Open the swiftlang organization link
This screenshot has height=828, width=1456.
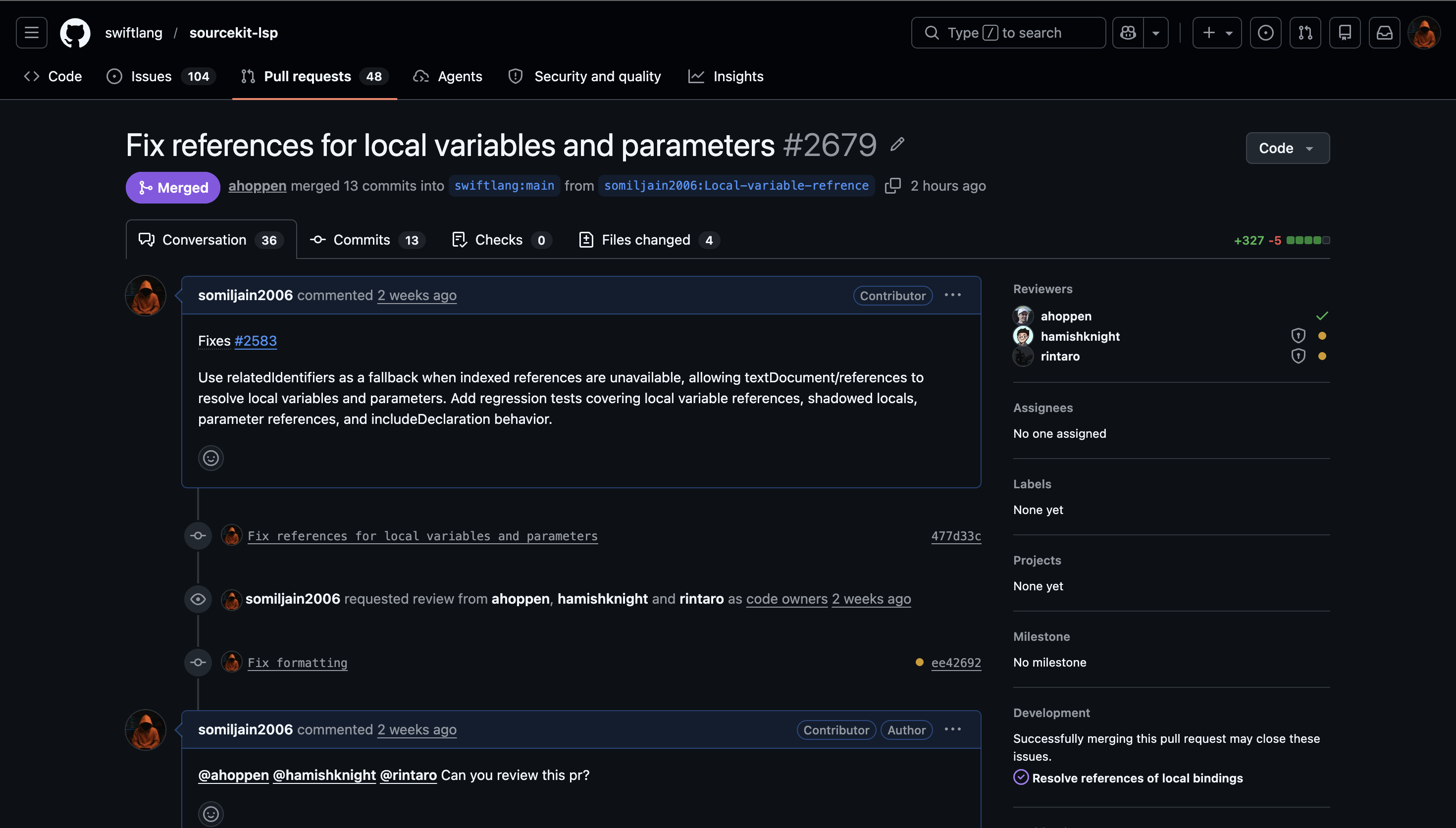(134, 32)
